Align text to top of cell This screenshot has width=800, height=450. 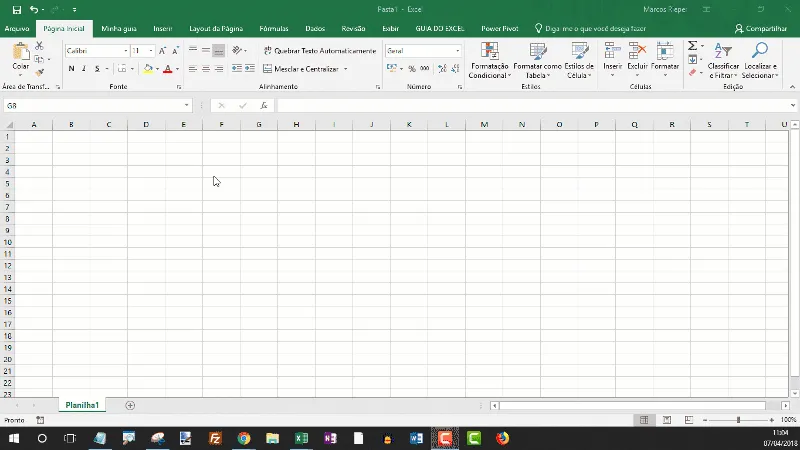coord(192,50)
